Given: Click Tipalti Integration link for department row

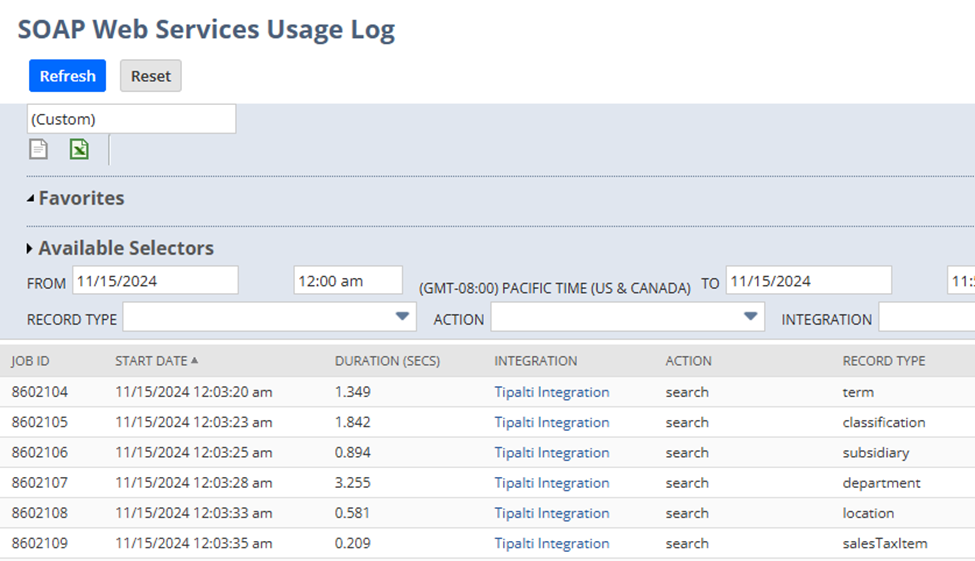Looking at the screenshot, I should 551,483.
